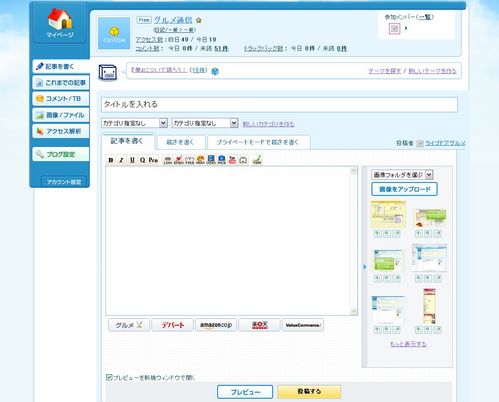Click the もっと表示する link
499x402 pixels.
pos(408,344)
